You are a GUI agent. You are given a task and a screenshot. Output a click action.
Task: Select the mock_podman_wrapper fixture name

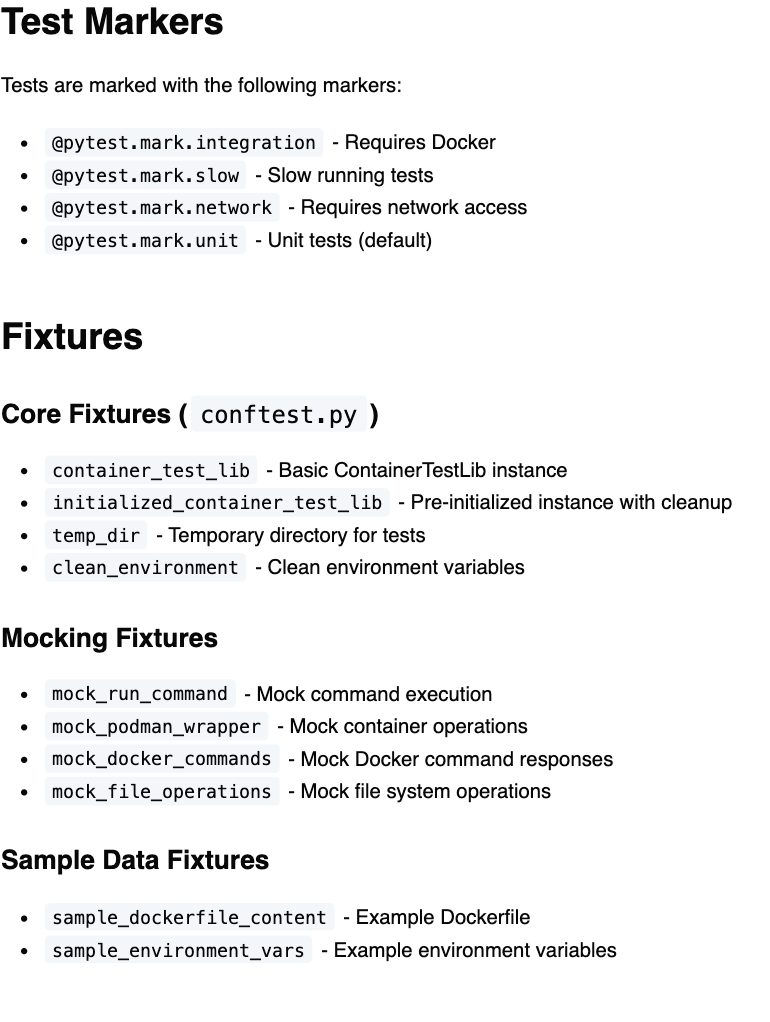pyautogui.click(x=156, y=727)
